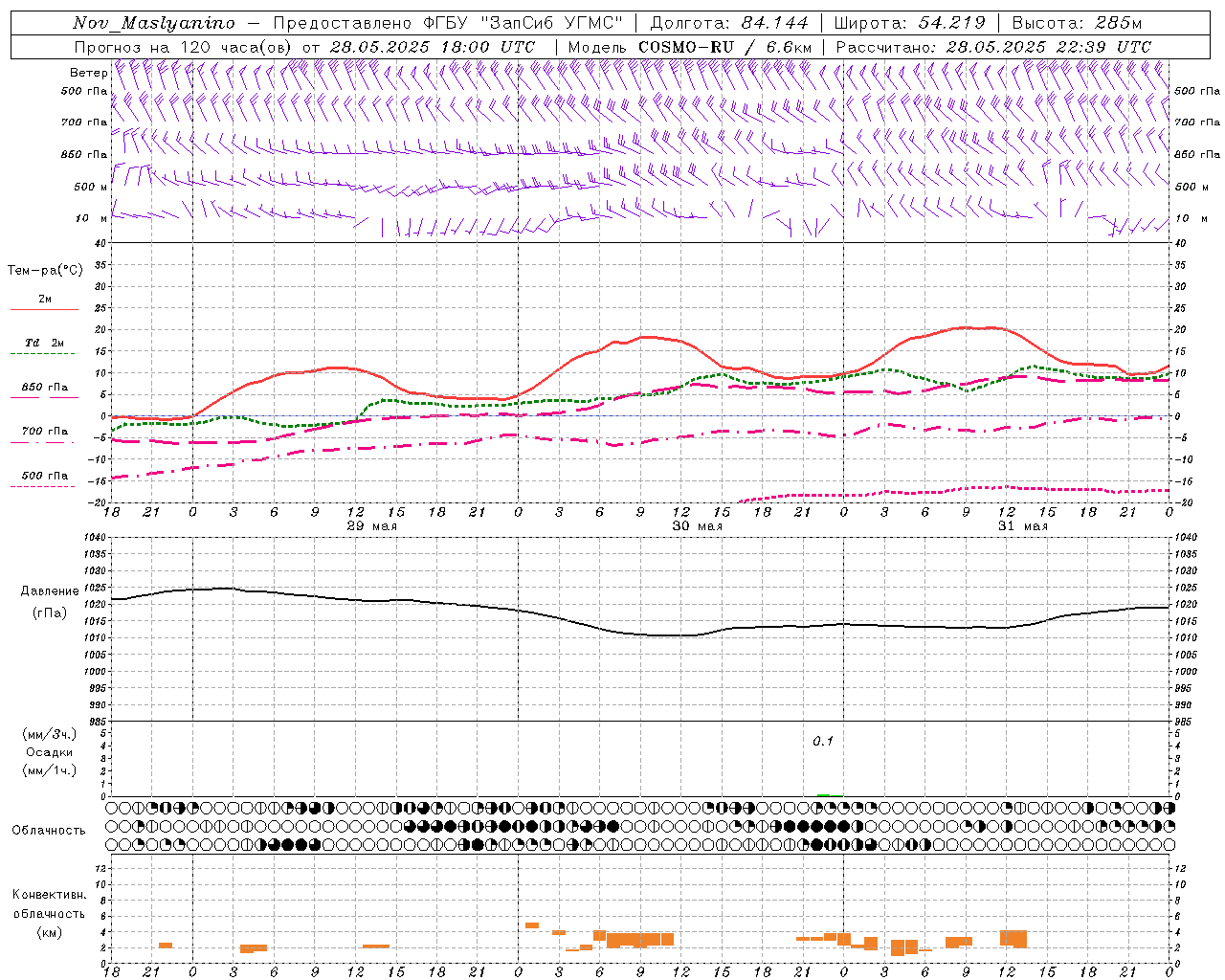Click the 'Td 2м' dew point legend entry

45,343
